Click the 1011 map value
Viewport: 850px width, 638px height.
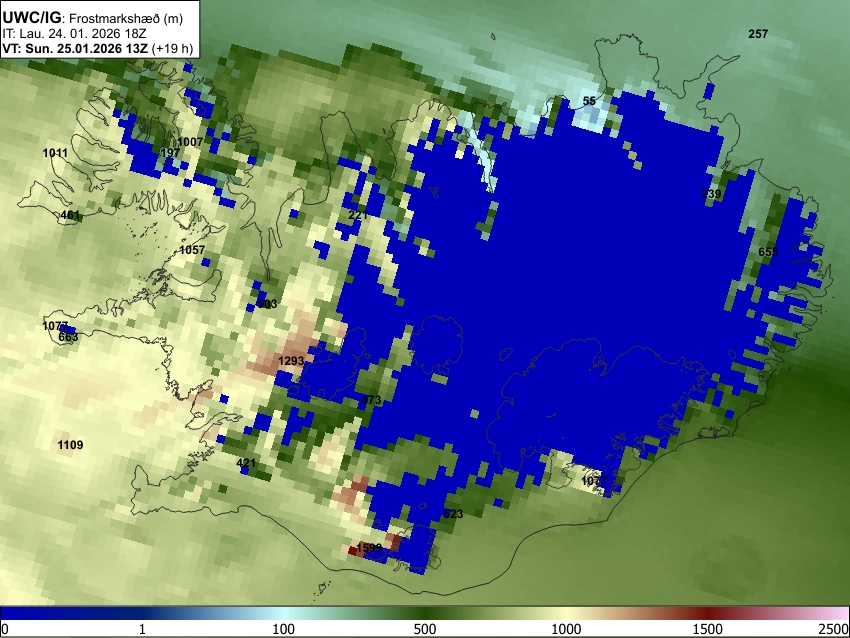click(55, 153)
